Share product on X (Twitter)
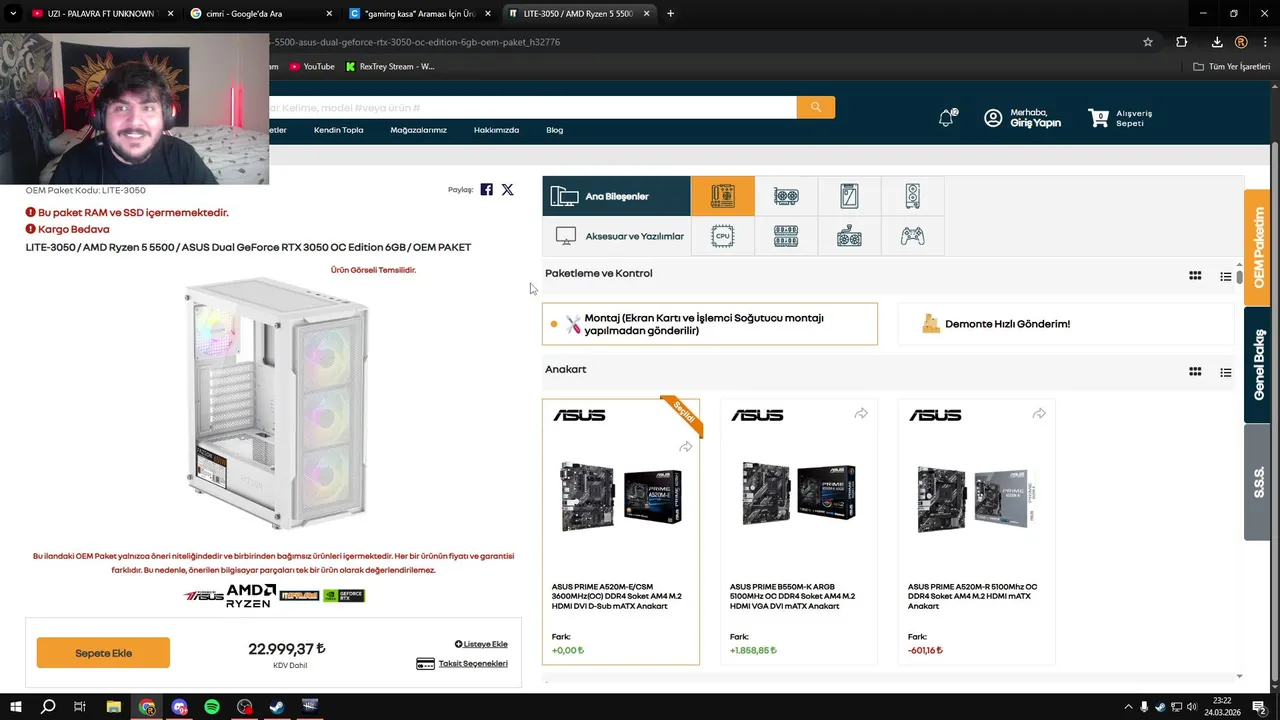The width and height of the screenshot is (1280, 720). point(507,189)
